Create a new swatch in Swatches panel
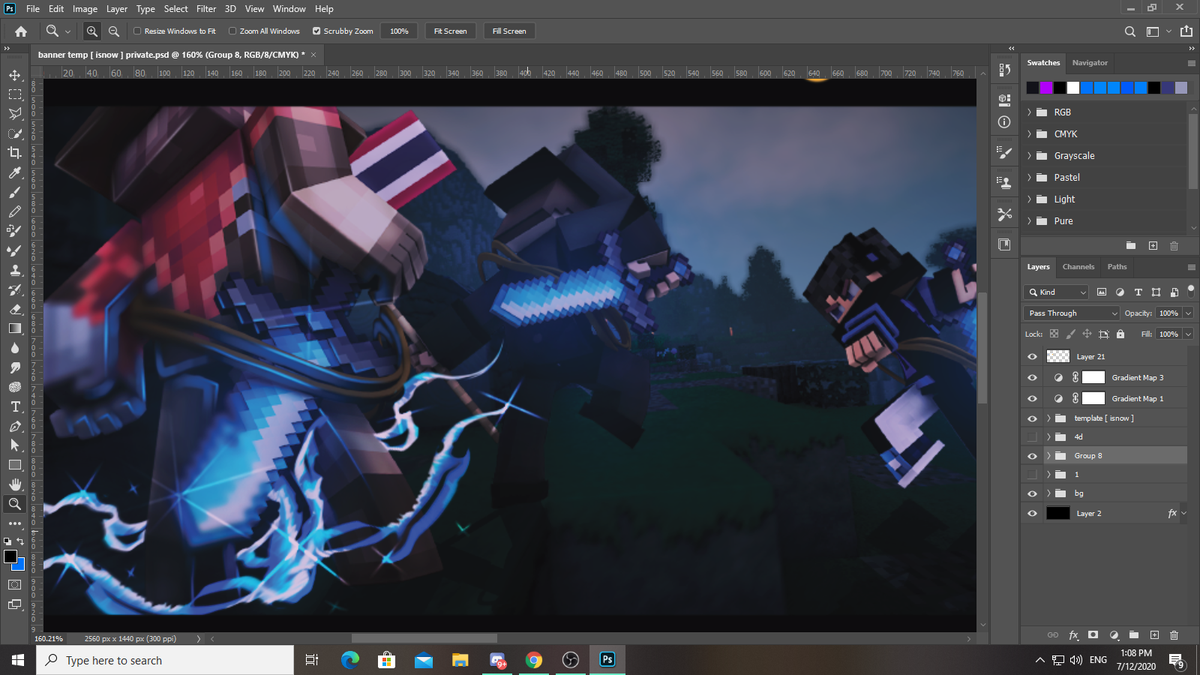The width and height of the screenshot is (1200, 675). click(1153, 245)
